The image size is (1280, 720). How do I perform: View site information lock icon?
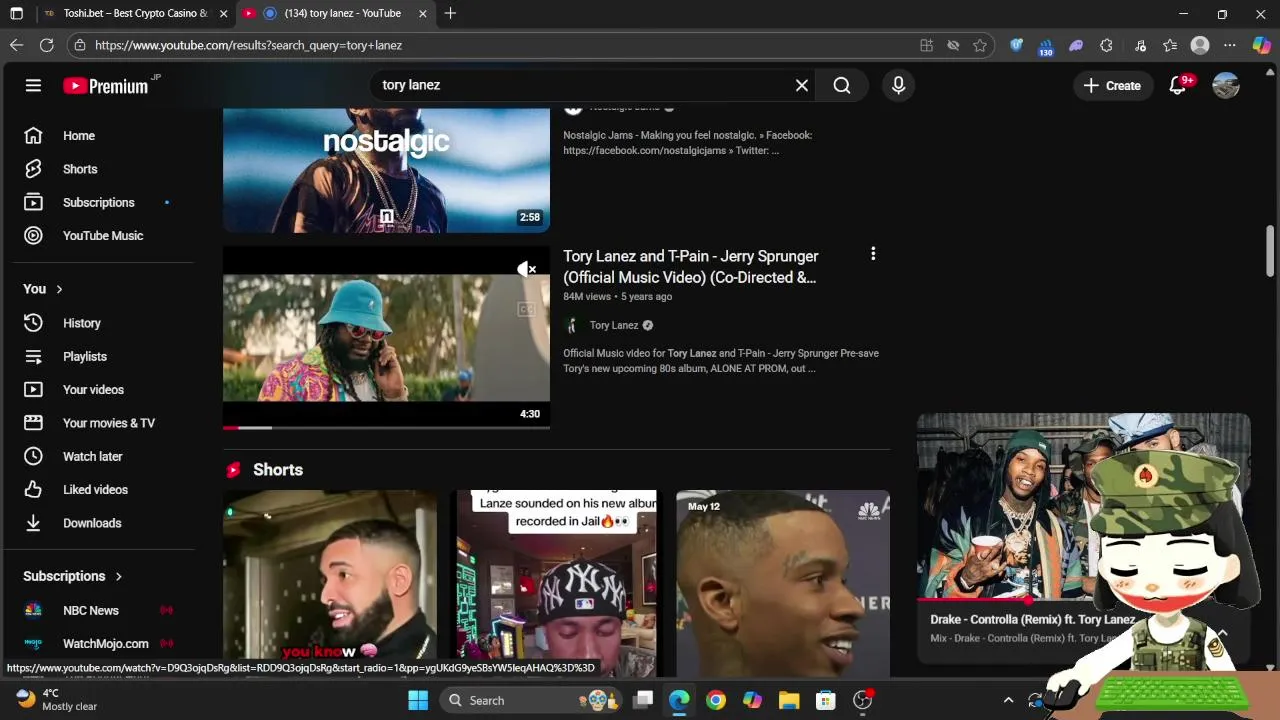coord(80,45)
